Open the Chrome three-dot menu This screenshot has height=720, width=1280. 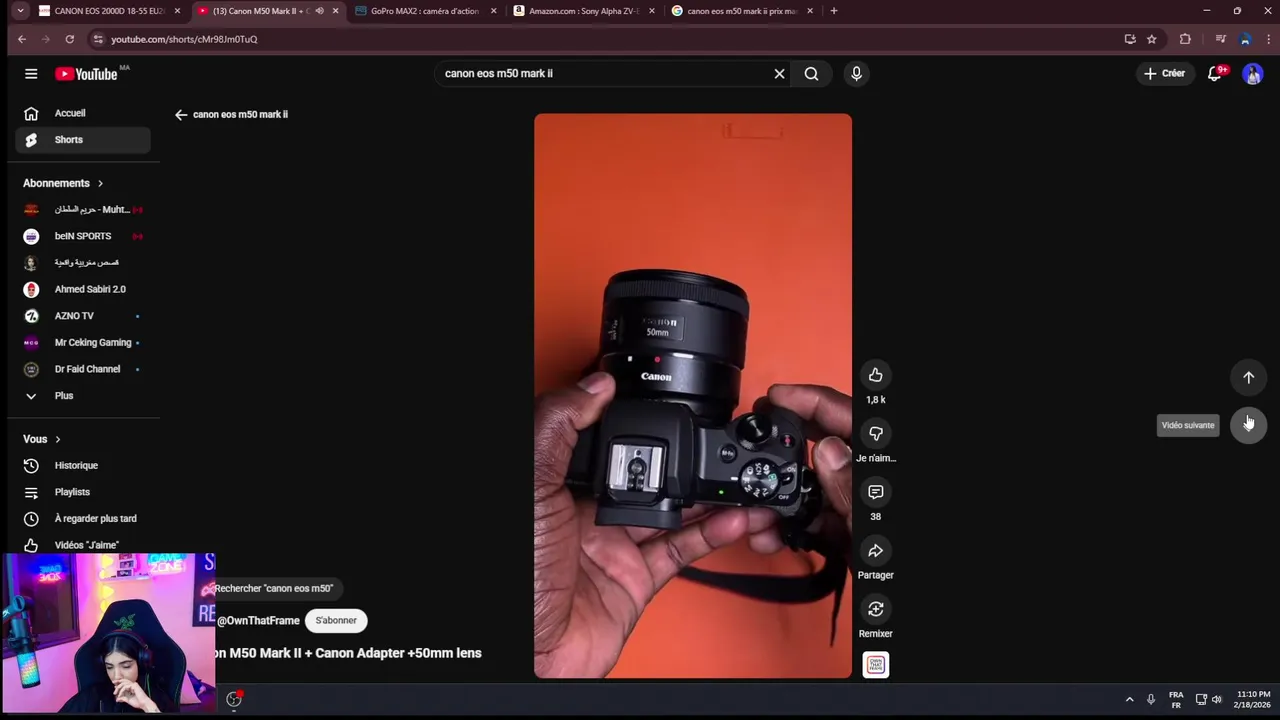[1268, 39]
